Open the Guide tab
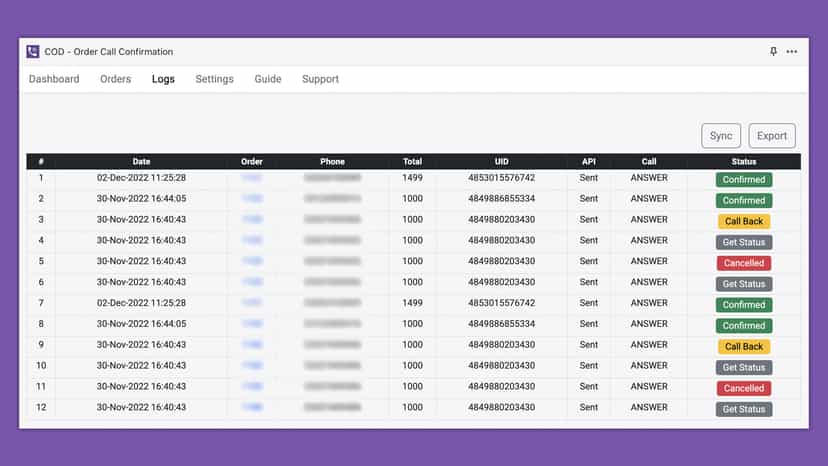This screenshot has width=828, height=466. tap(268, 79)
